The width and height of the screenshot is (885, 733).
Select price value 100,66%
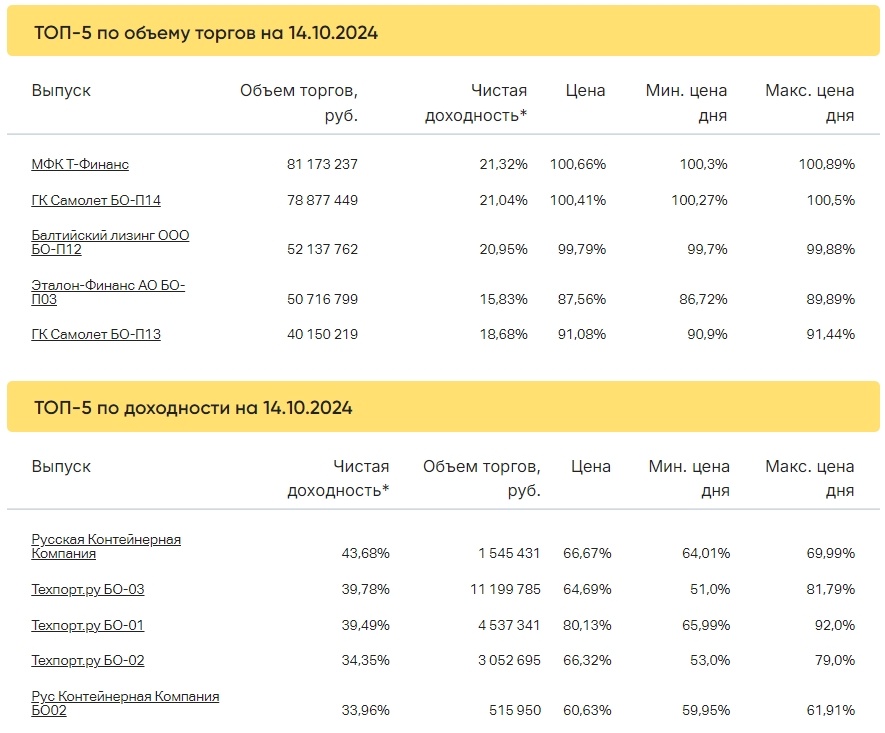click(x=578, y=164)
